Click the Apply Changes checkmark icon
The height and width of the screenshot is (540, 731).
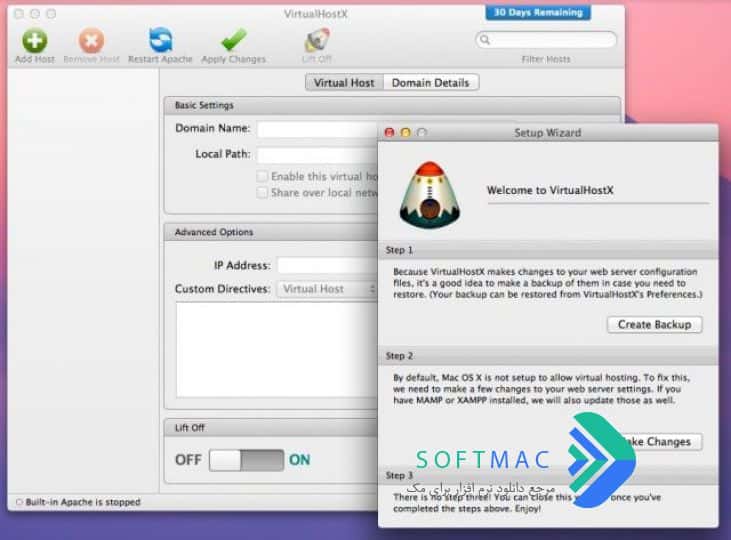coord(234,40)
